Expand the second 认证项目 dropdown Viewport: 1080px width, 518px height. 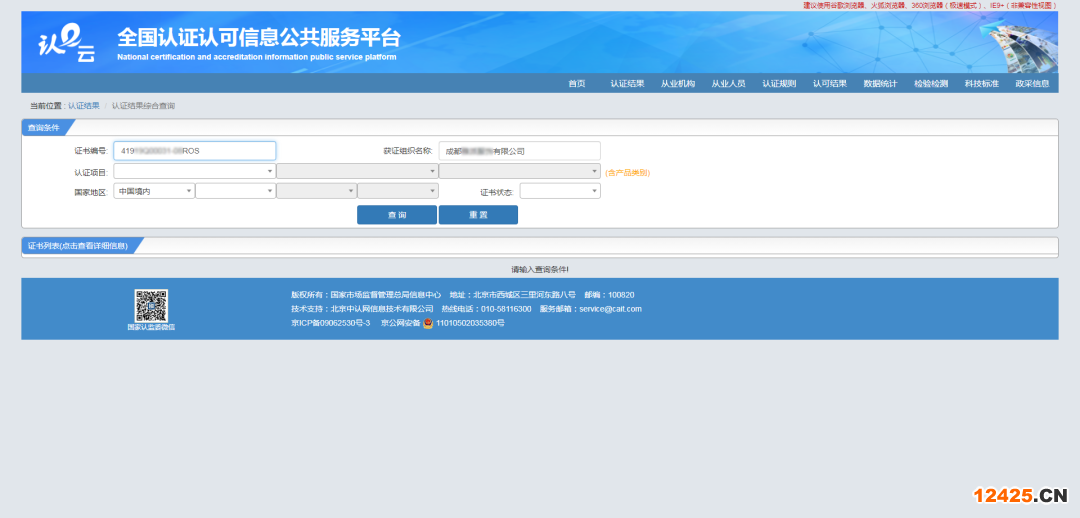357,171
